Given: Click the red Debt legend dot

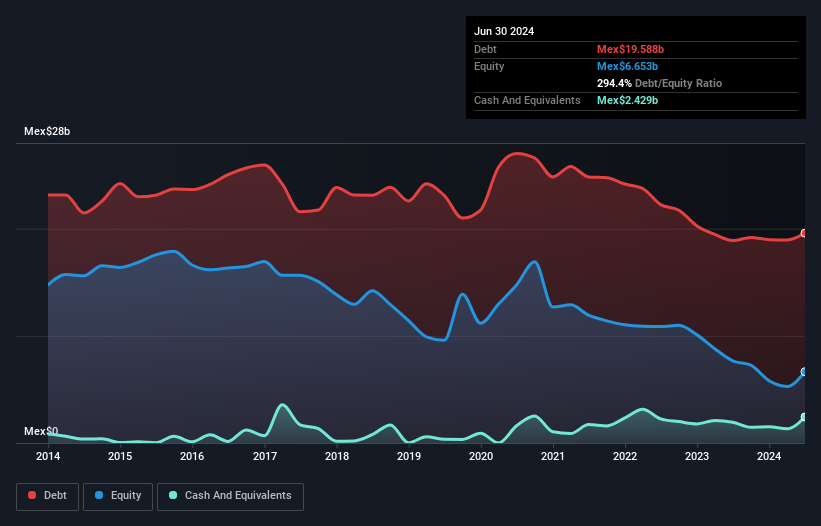Looking at the screenshot, I should pyautogui.click(x=32, y=495).
